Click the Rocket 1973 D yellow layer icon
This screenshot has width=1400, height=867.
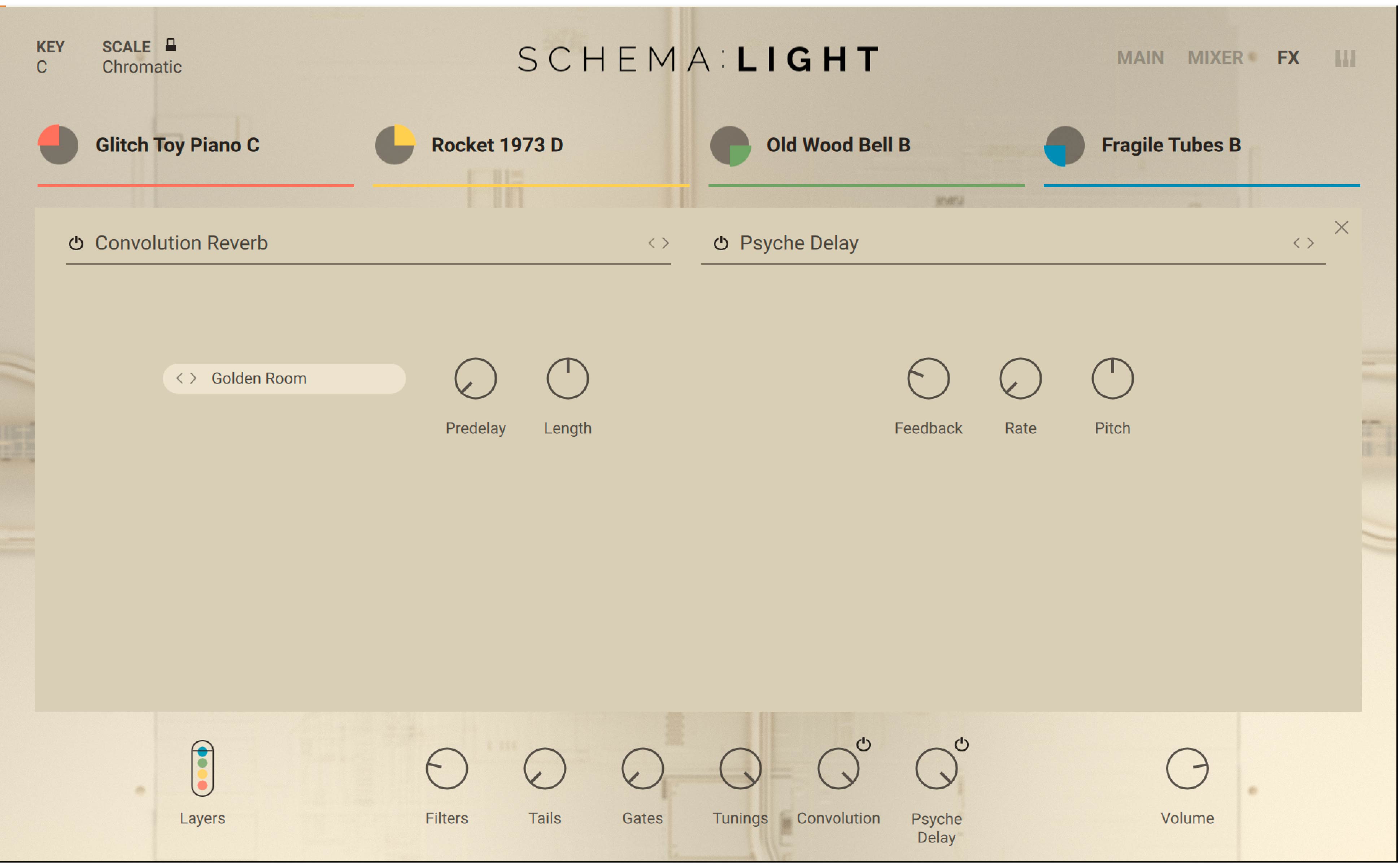click(x=395, y=144)
